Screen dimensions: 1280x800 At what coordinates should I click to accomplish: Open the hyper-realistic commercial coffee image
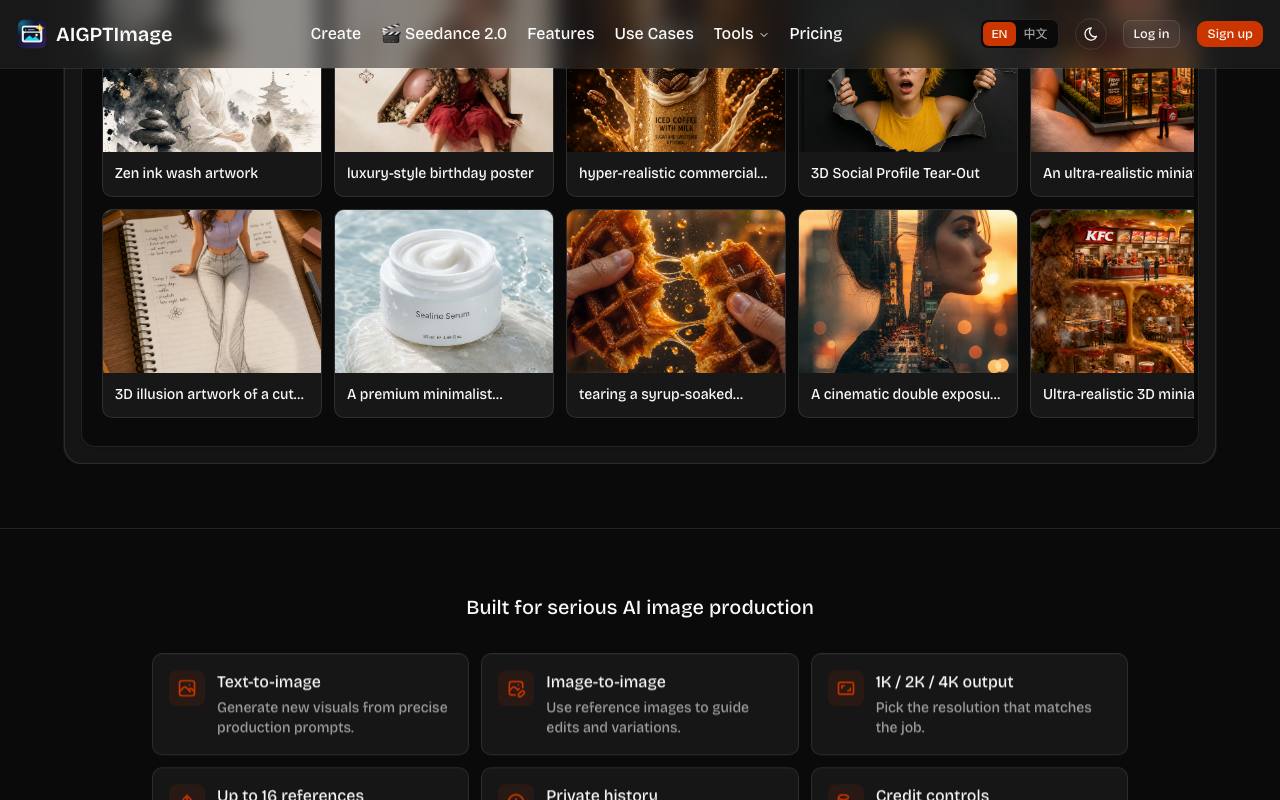[x=676, y=110]
